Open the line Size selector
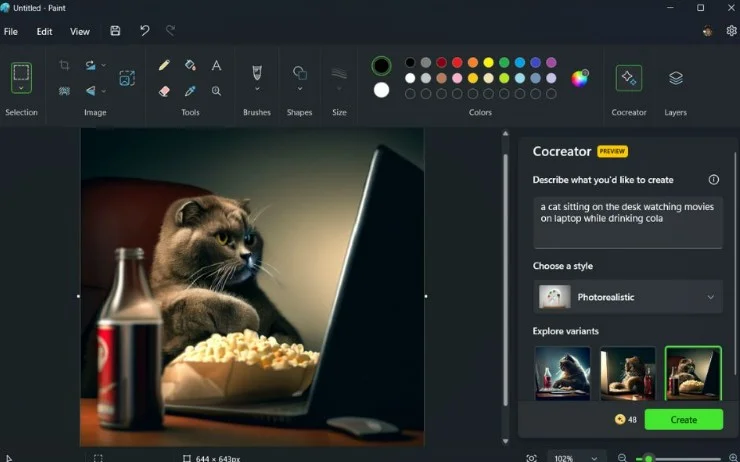The height and width of the screenshot is (462, 740). [339, 73]
